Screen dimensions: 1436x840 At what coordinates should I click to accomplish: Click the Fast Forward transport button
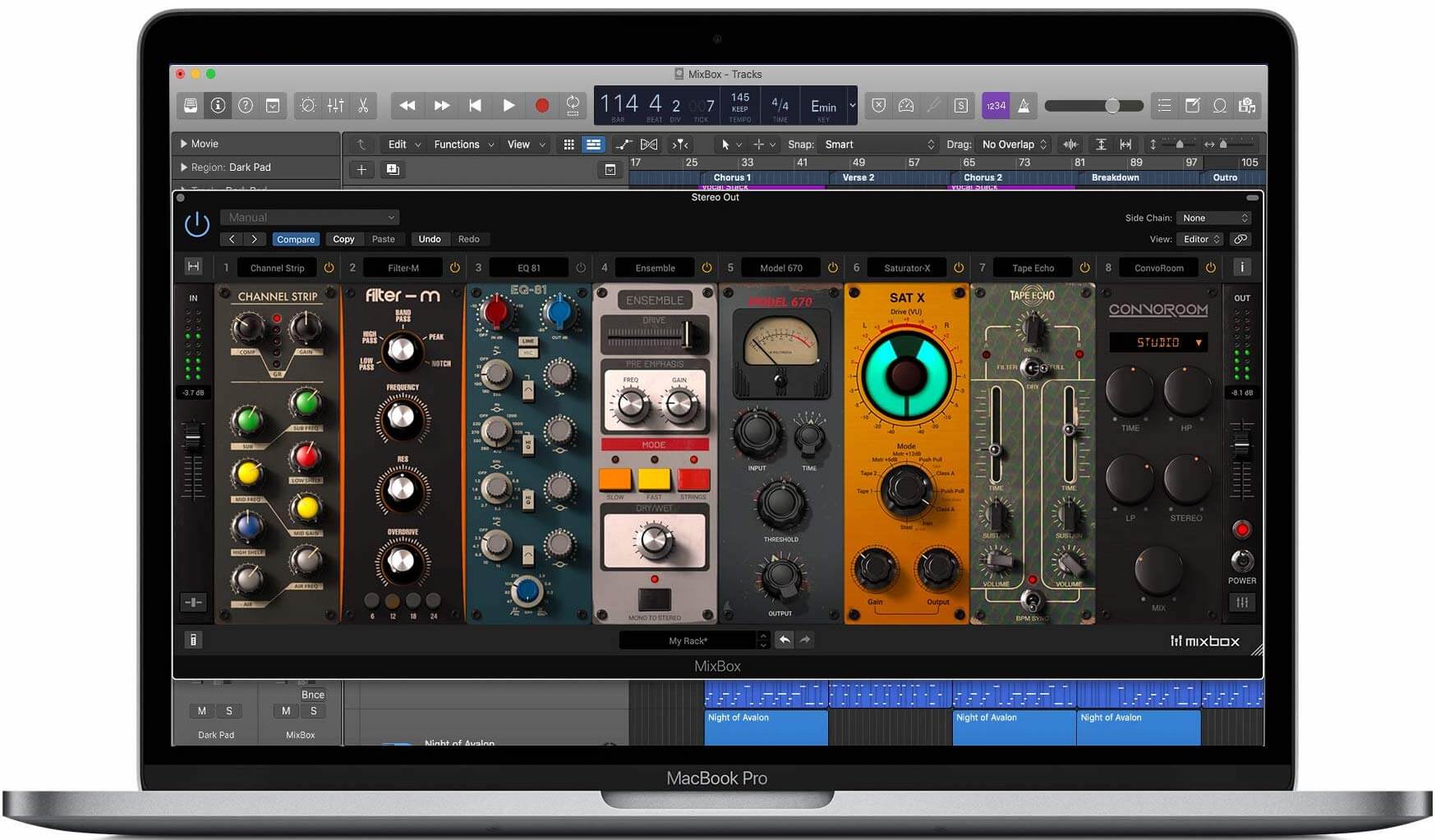[x=441, y=105]
